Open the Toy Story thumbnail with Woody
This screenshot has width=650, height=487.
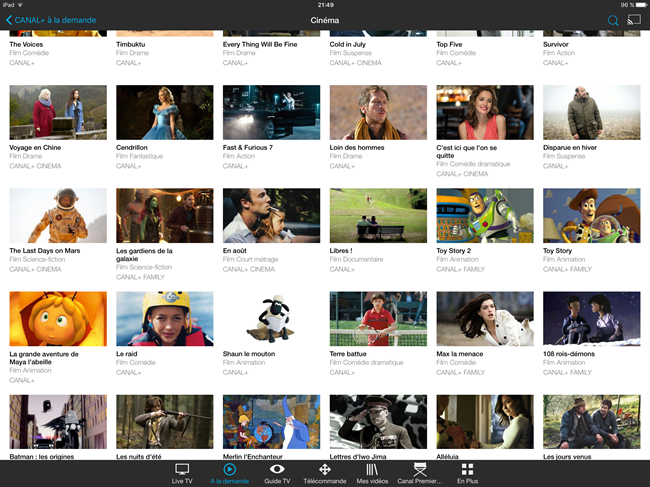(592, 216)
